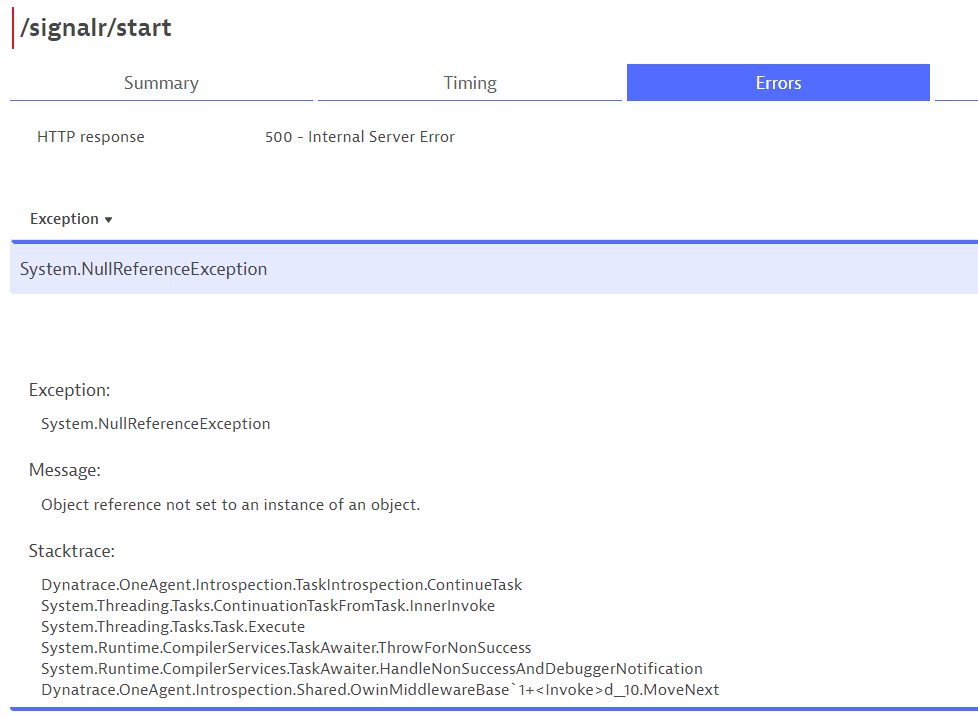The height and width of the screenshot is (716, 978).
Task: Select the Errors tab
Action: click(x=778, y=83)
